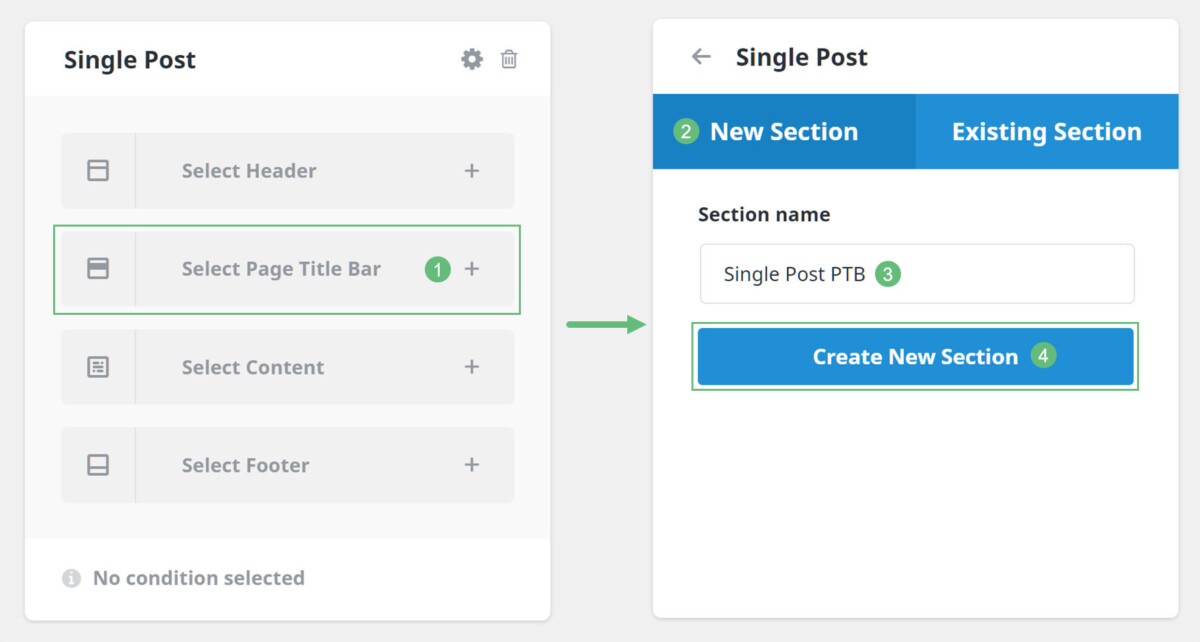Select the New Section tab
The image size is (1200, 642).
tap(783, 131)
